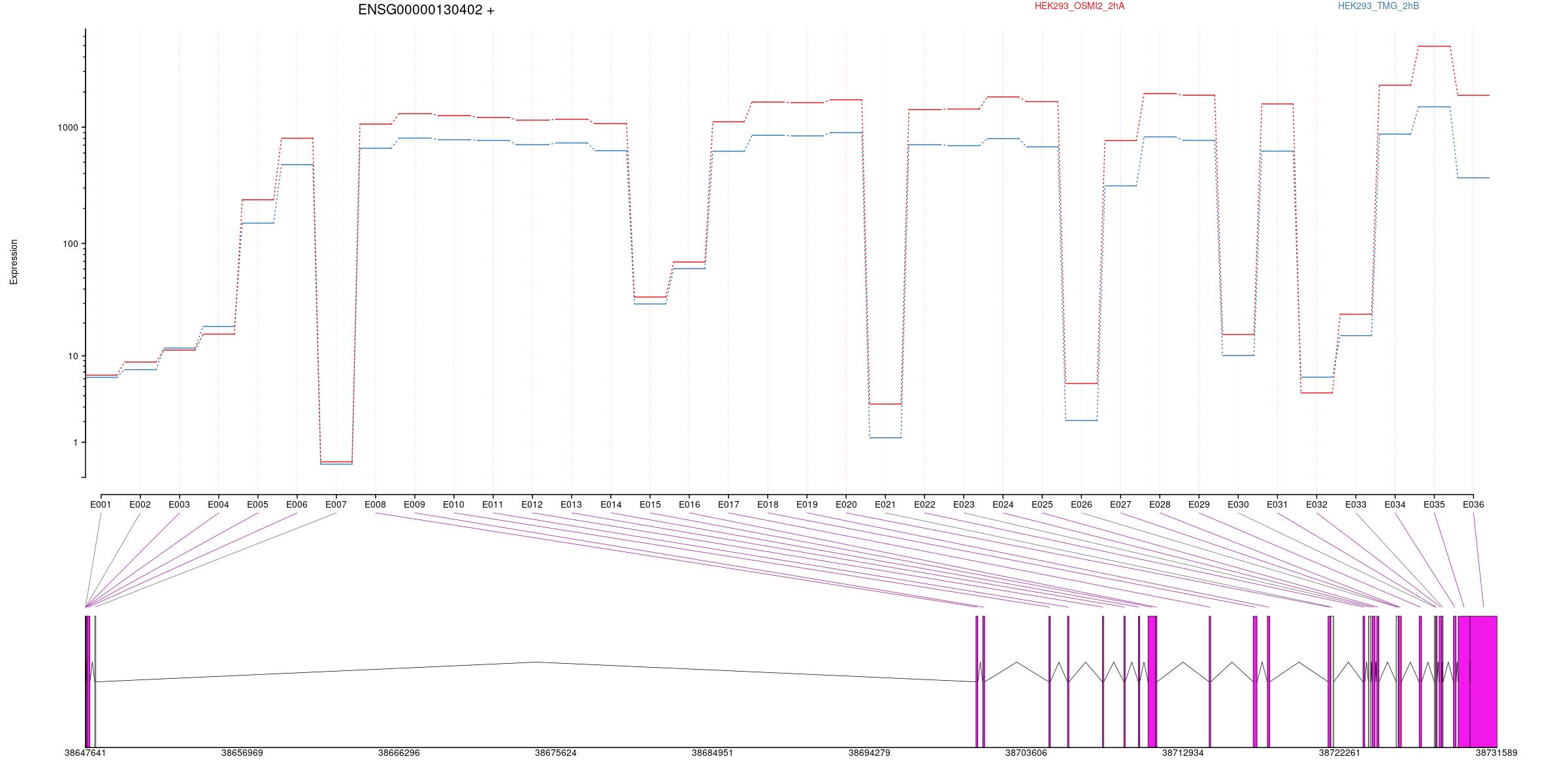
Task: Click exon label E019
Action: coord(807,504)
